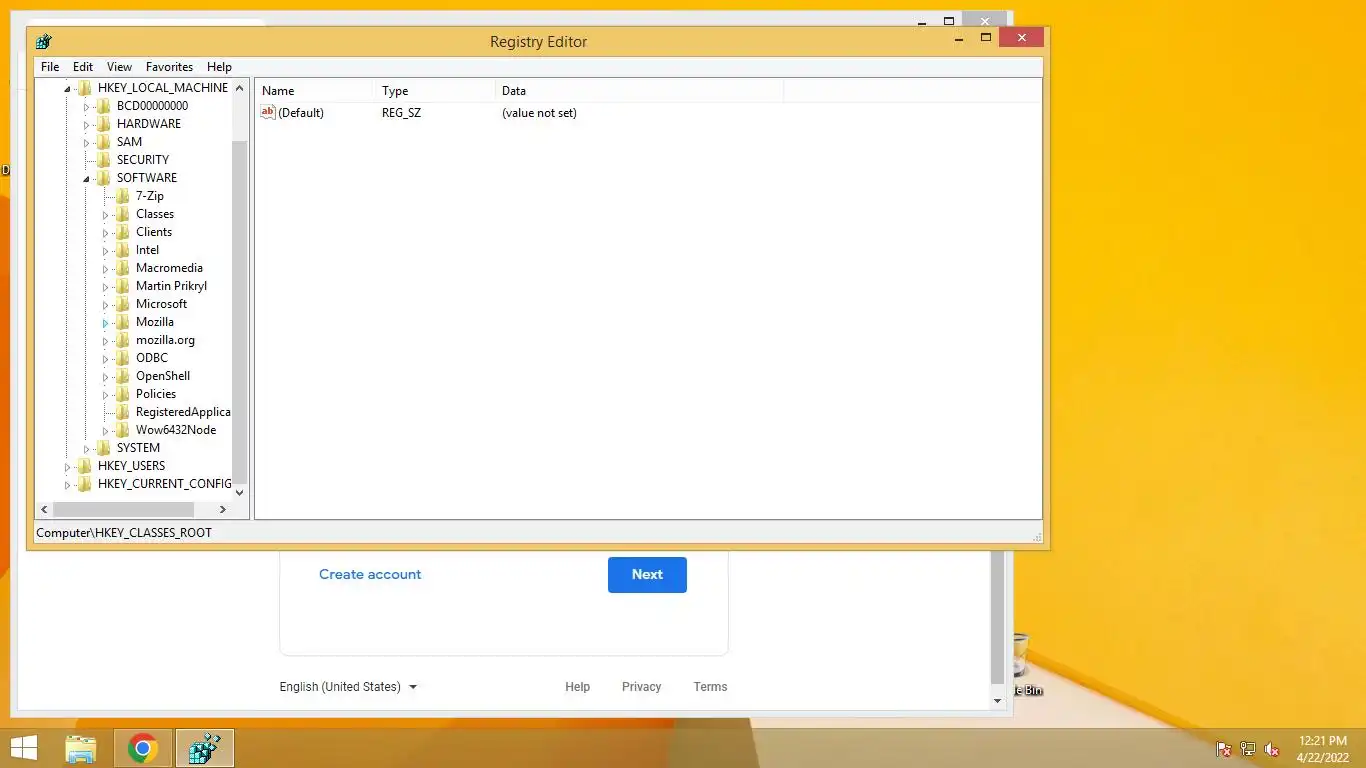
Task: Click the (Default) string value icon
Action: [267, 112]
